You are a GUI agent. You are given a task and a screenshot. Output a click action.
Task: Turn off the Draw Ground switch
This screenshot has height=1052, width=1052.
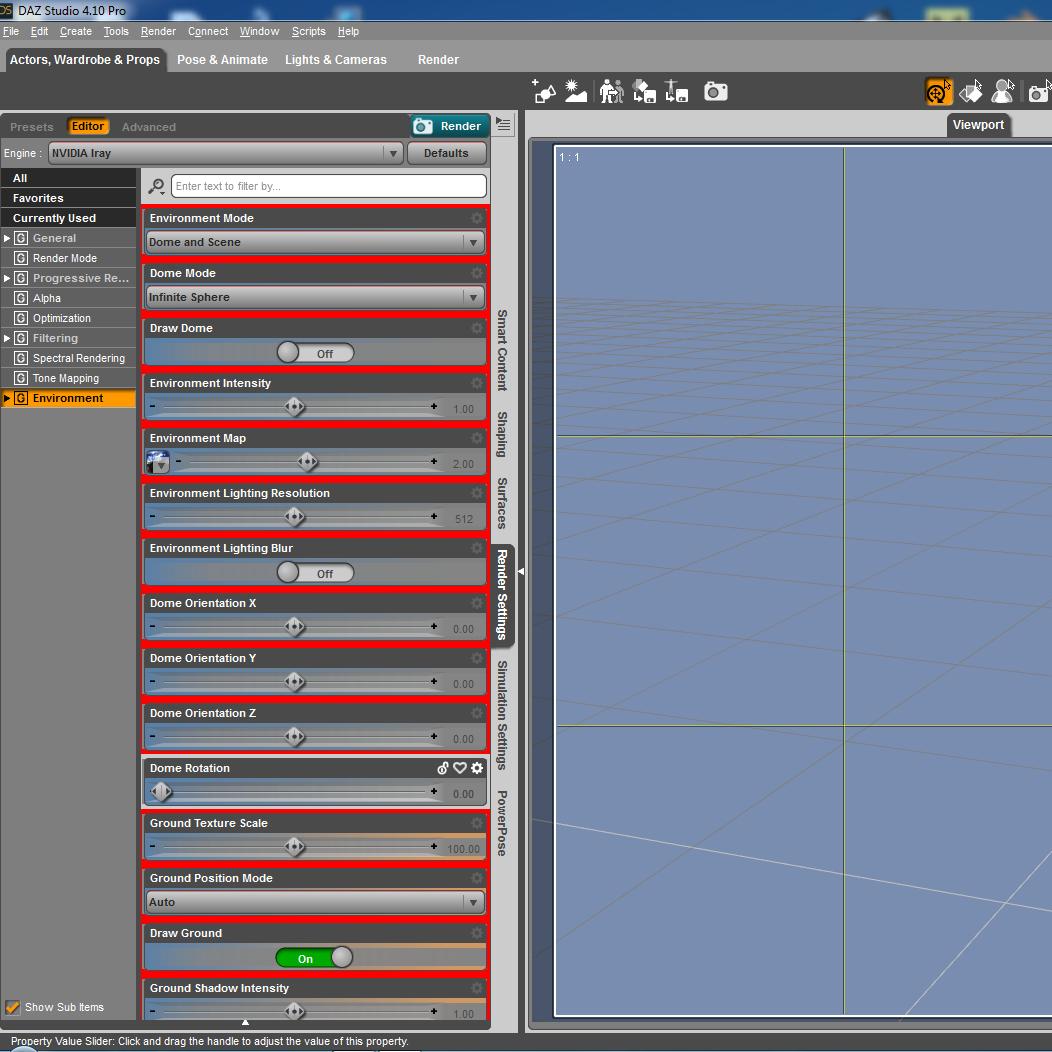314,957
